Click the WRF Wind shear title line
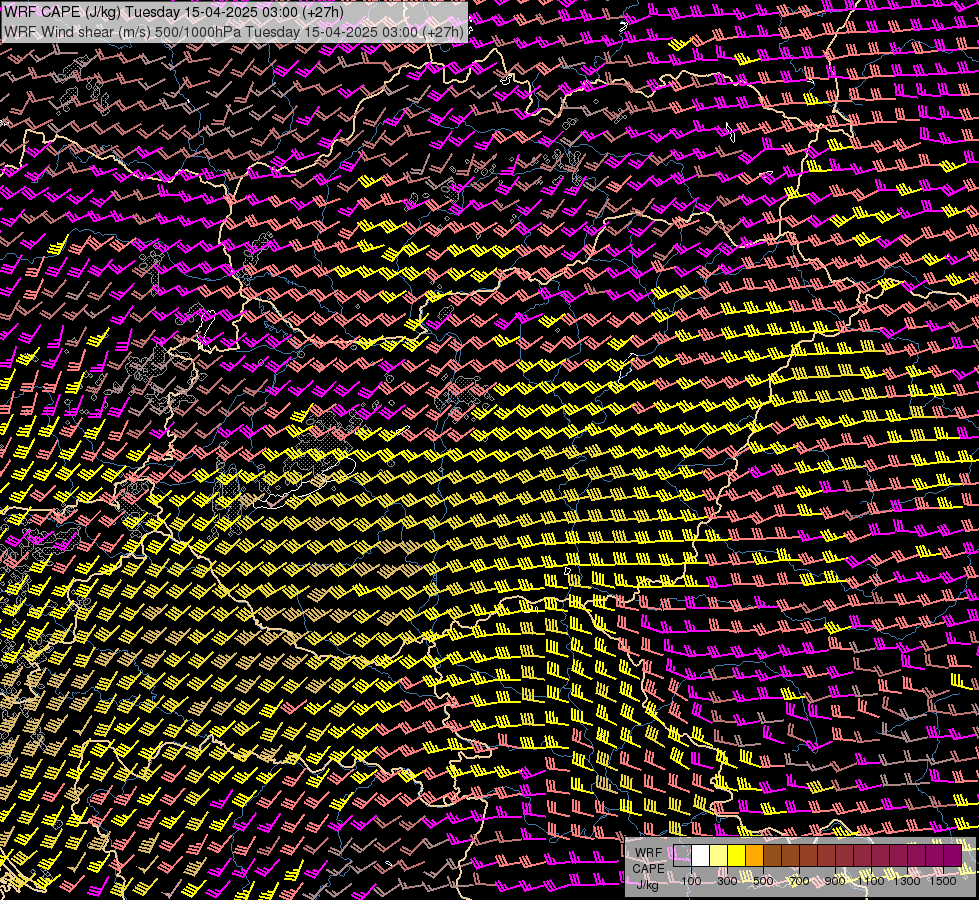Screen dimensions: 979x900 tap(234, 32)
